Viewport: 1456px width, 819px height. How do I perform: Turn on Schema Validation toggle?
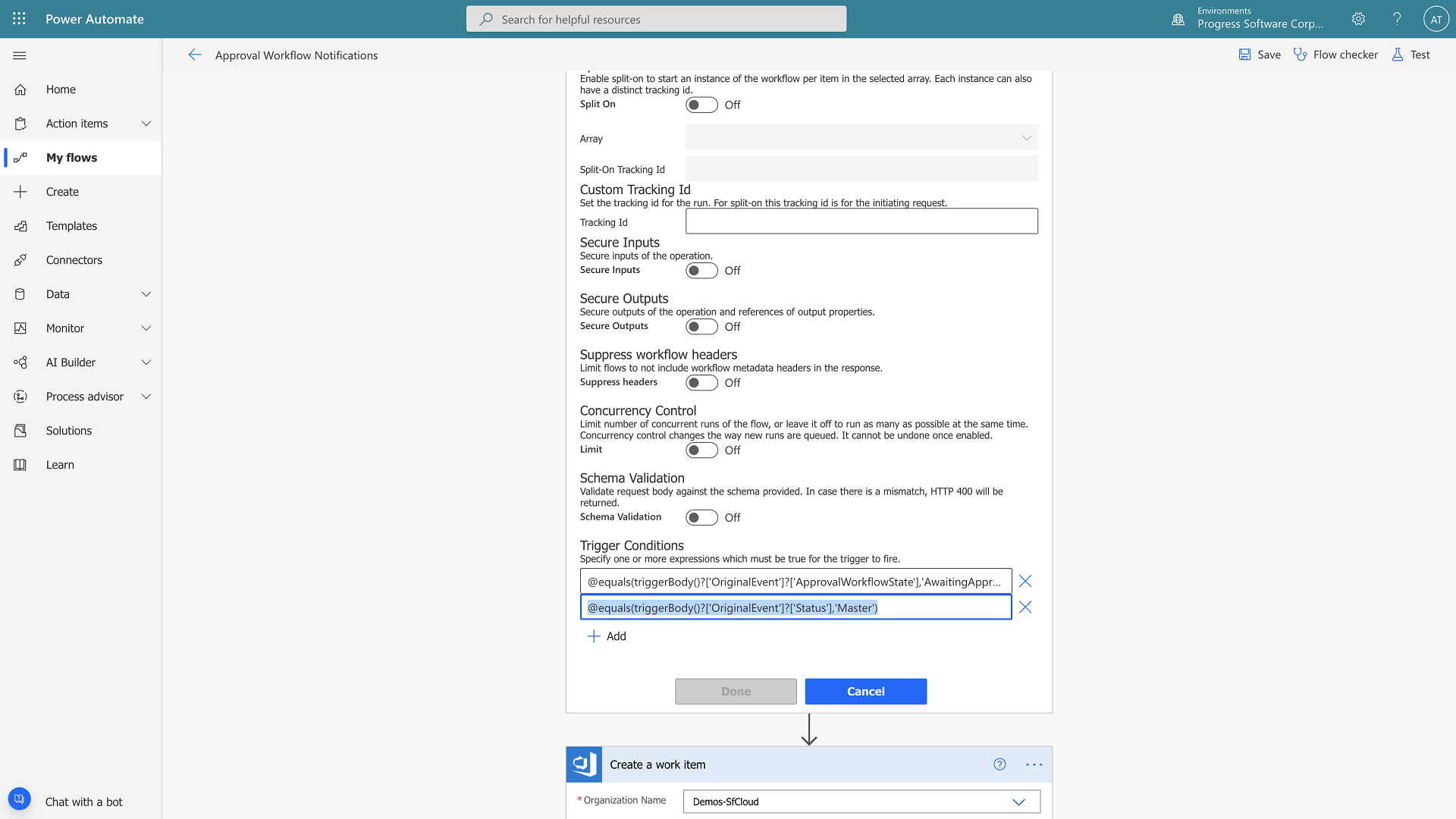click(701, 517)
